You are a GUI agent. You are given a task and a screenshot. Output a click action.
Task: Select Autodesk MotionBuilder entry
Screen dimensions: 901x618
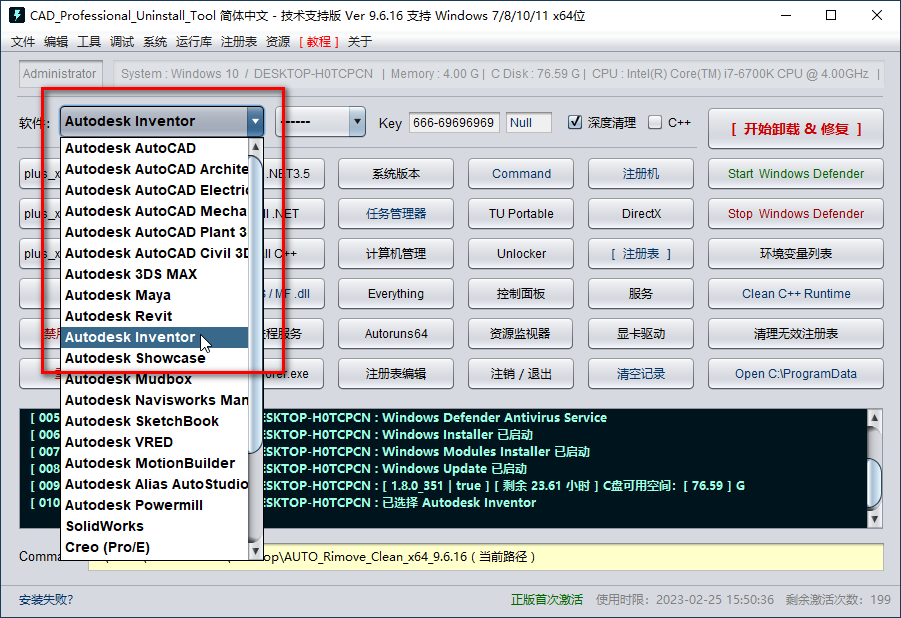pyautogui.click(x=154, y=463)
